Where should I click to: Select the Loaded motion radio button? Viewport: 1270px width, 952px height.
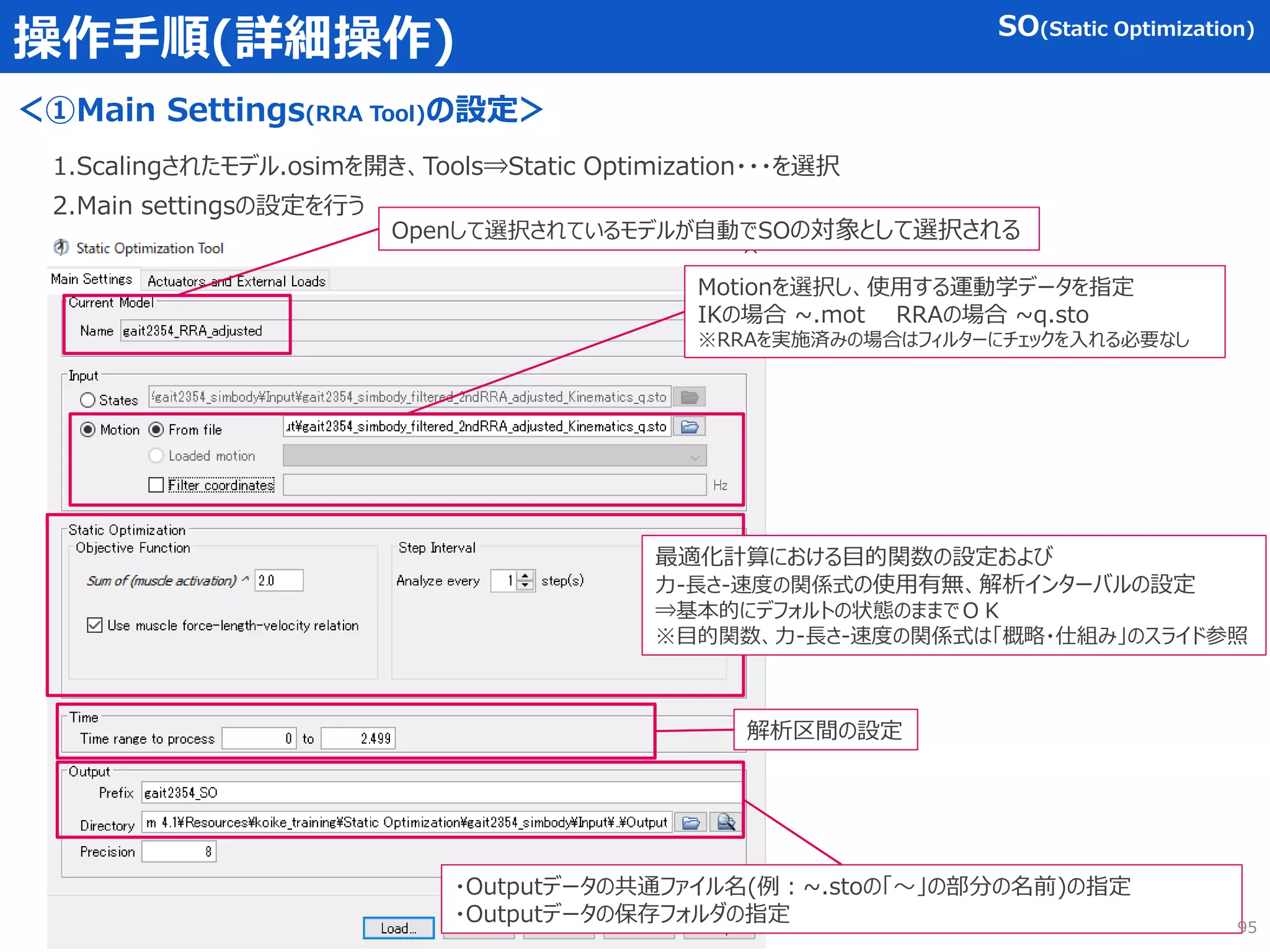pos(156,456)
